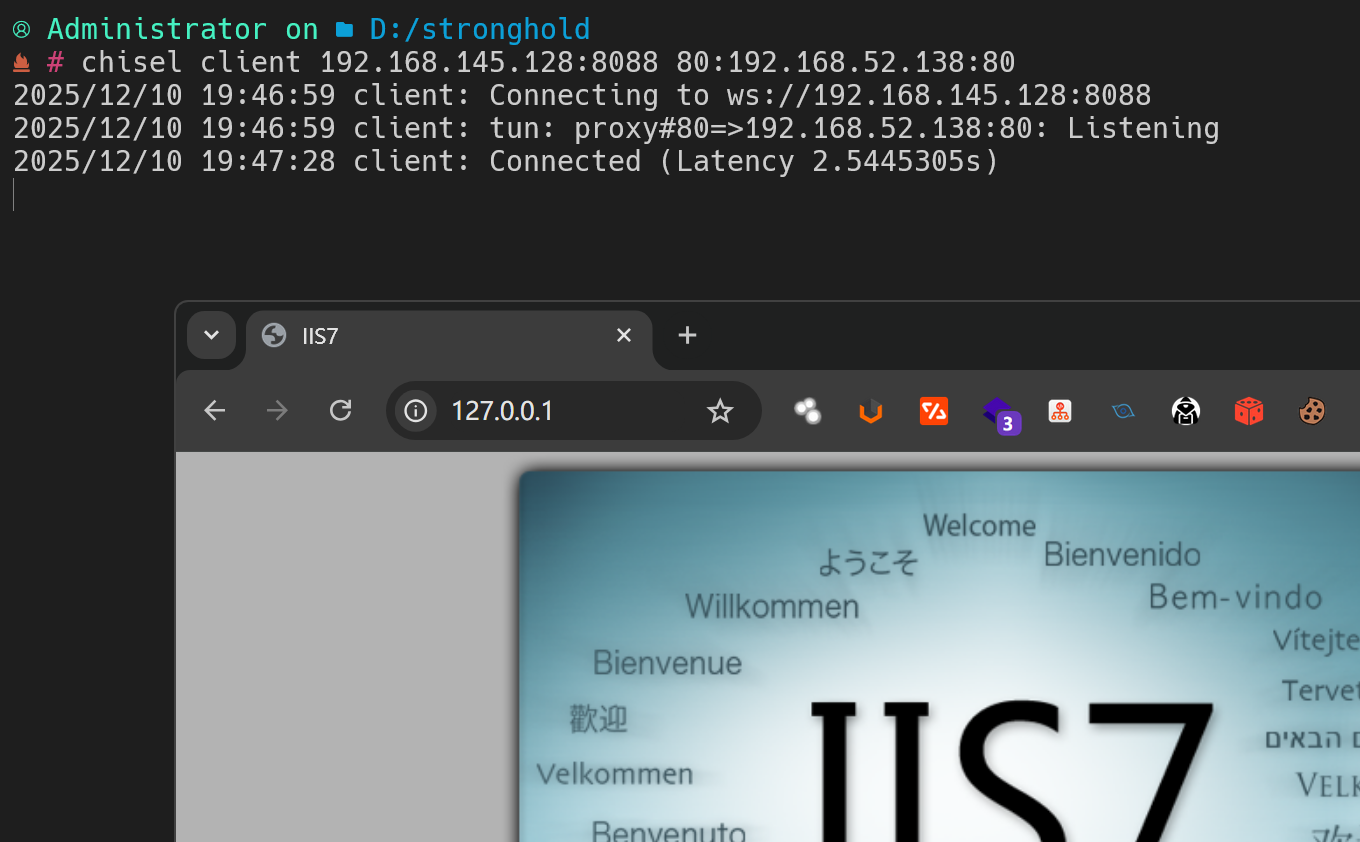Click the 'Welcome' text on IIS7 page
Screen dimensions: 1360x842
tap(979, 525)
